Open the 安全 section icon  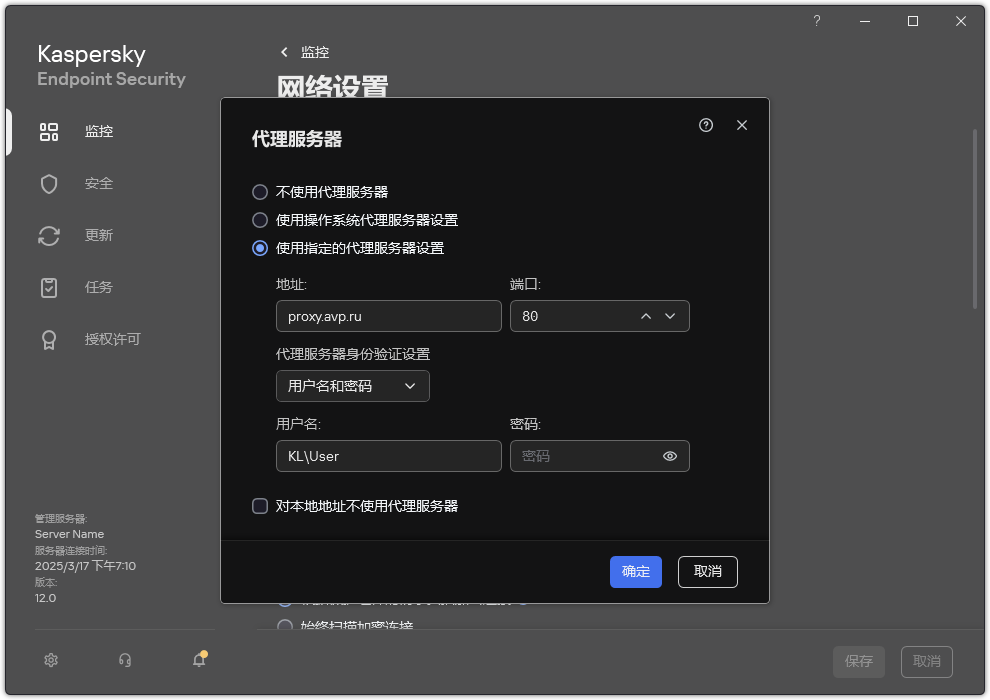coord(49,183)
